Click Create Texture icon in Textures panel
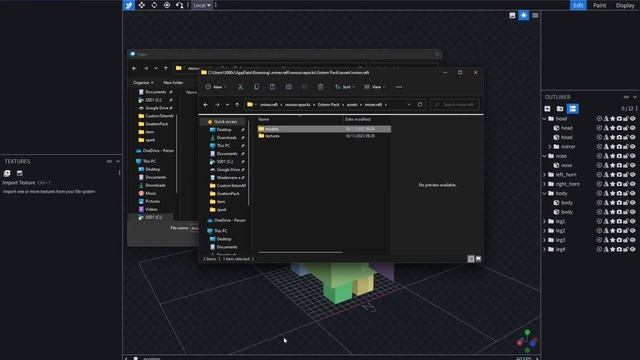Screen dimensions: 640x360 pyautogui.click(x=20, y=173)
